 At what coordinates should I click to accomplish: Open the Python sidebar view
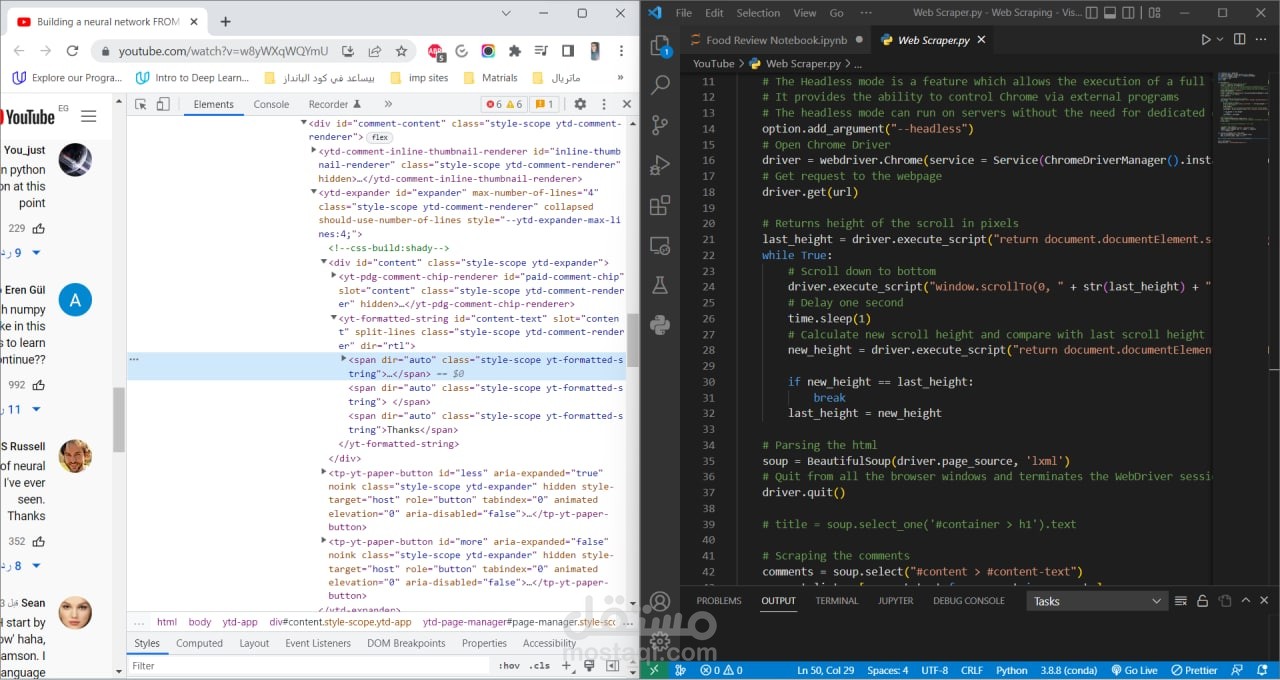pos(660,324)
